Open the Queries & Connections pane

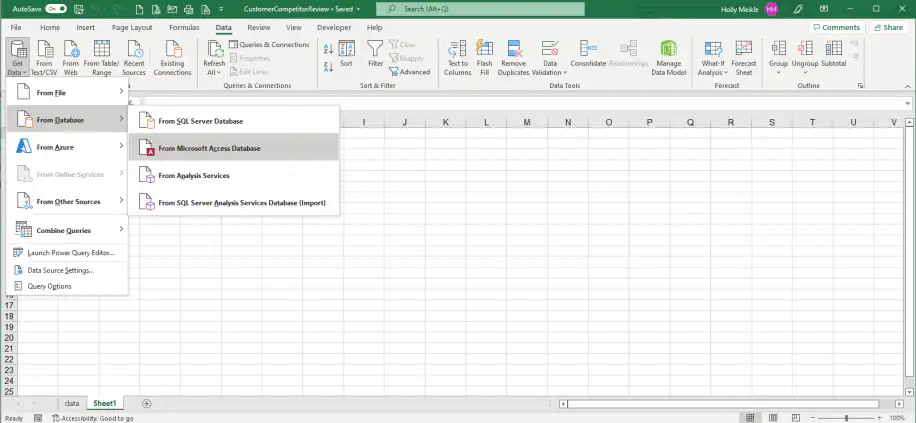click(269, 44)
